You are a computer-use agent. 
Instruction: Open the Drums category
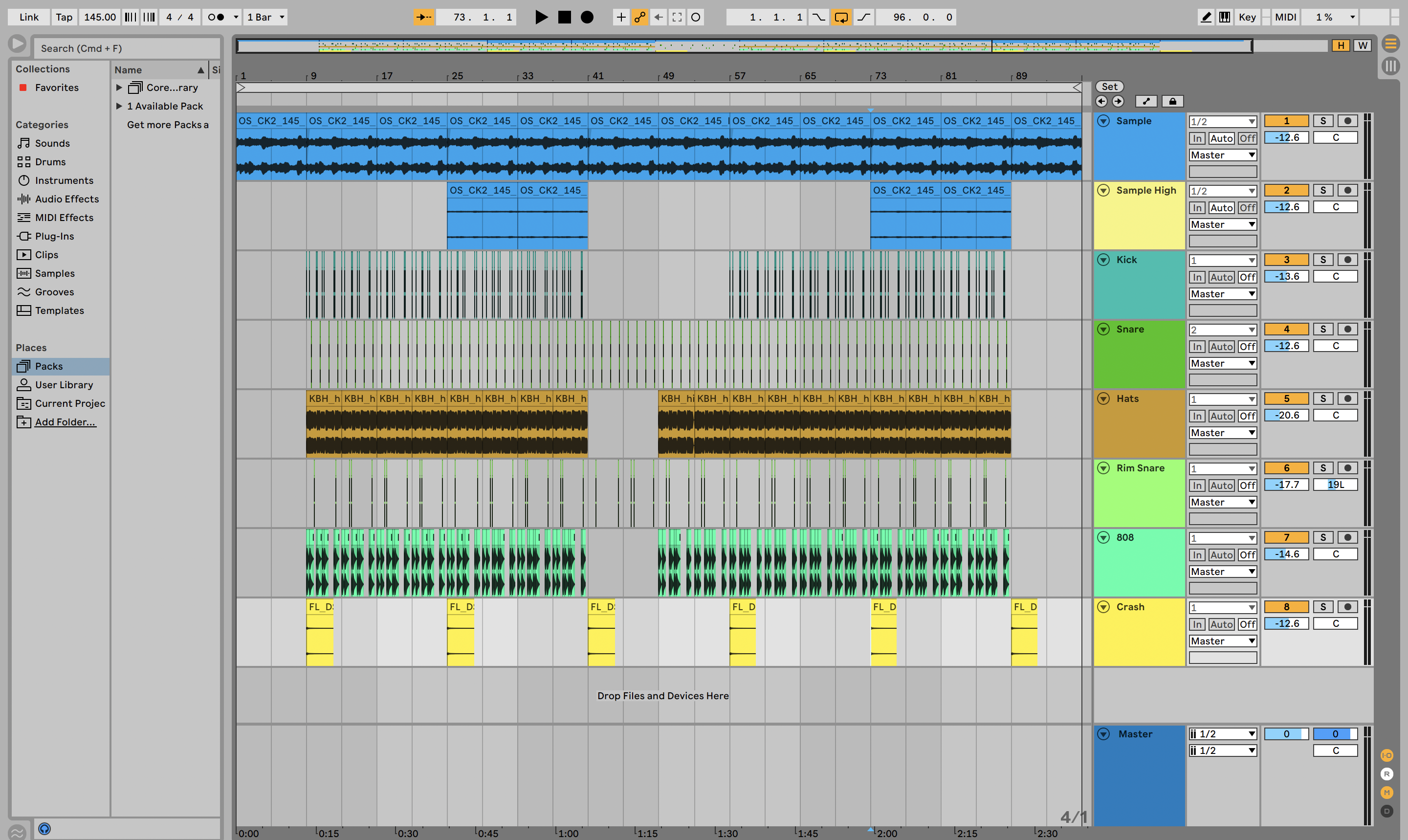(x=50, y=162)
